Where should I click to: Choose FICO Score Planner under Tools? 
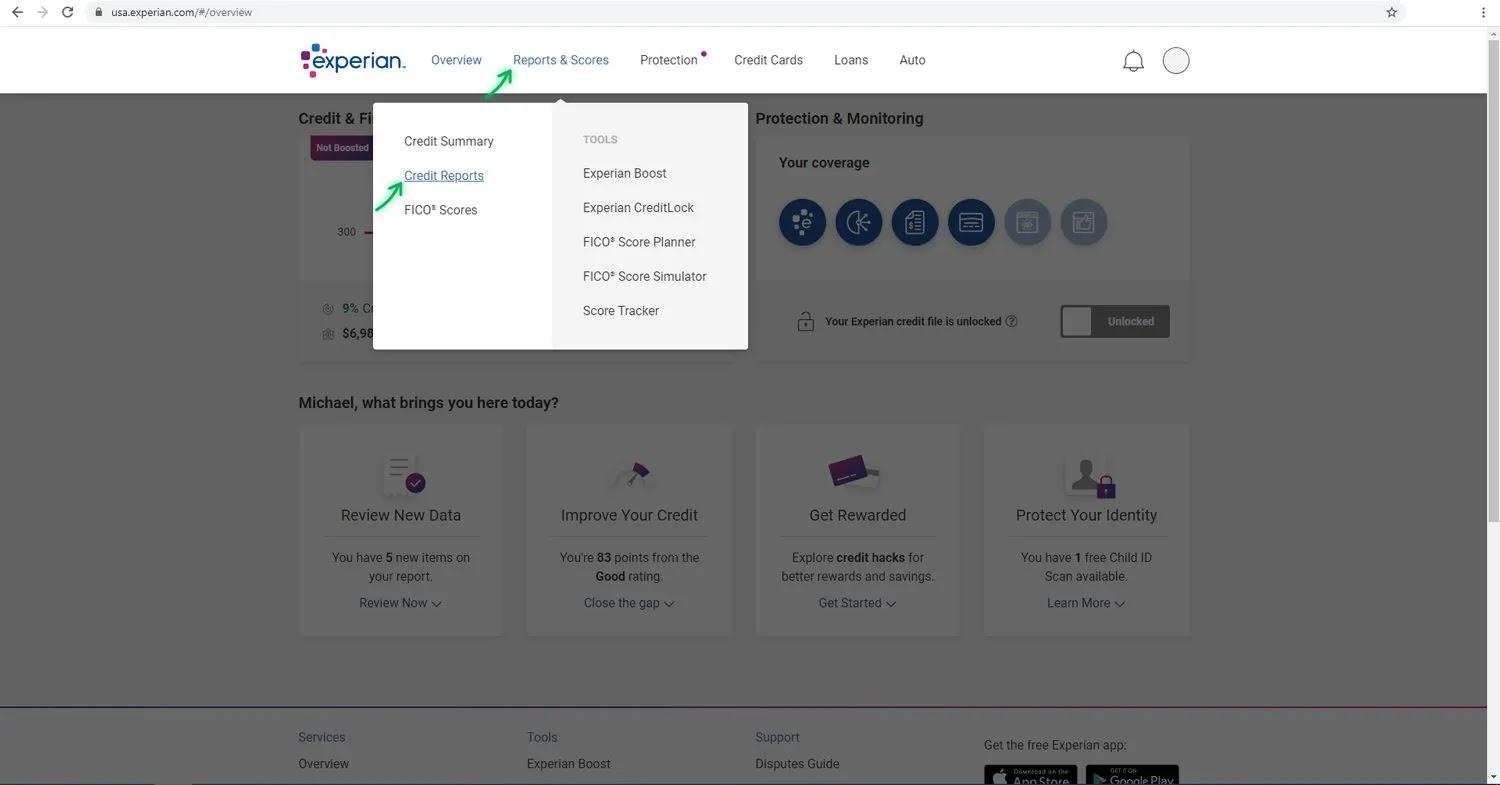[x=639, y=242]
